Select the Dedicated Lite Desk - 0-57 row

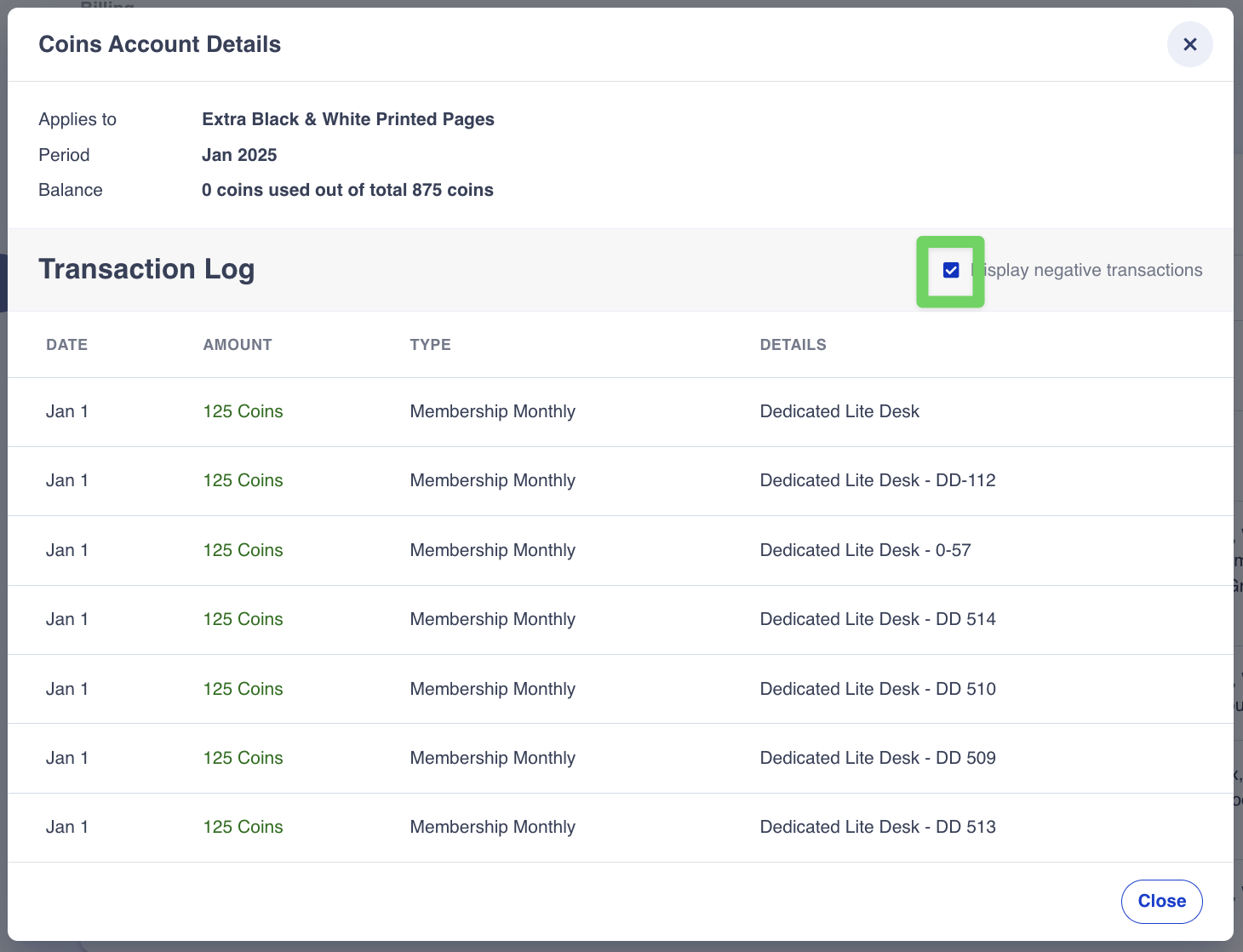[x=865, y=550]
